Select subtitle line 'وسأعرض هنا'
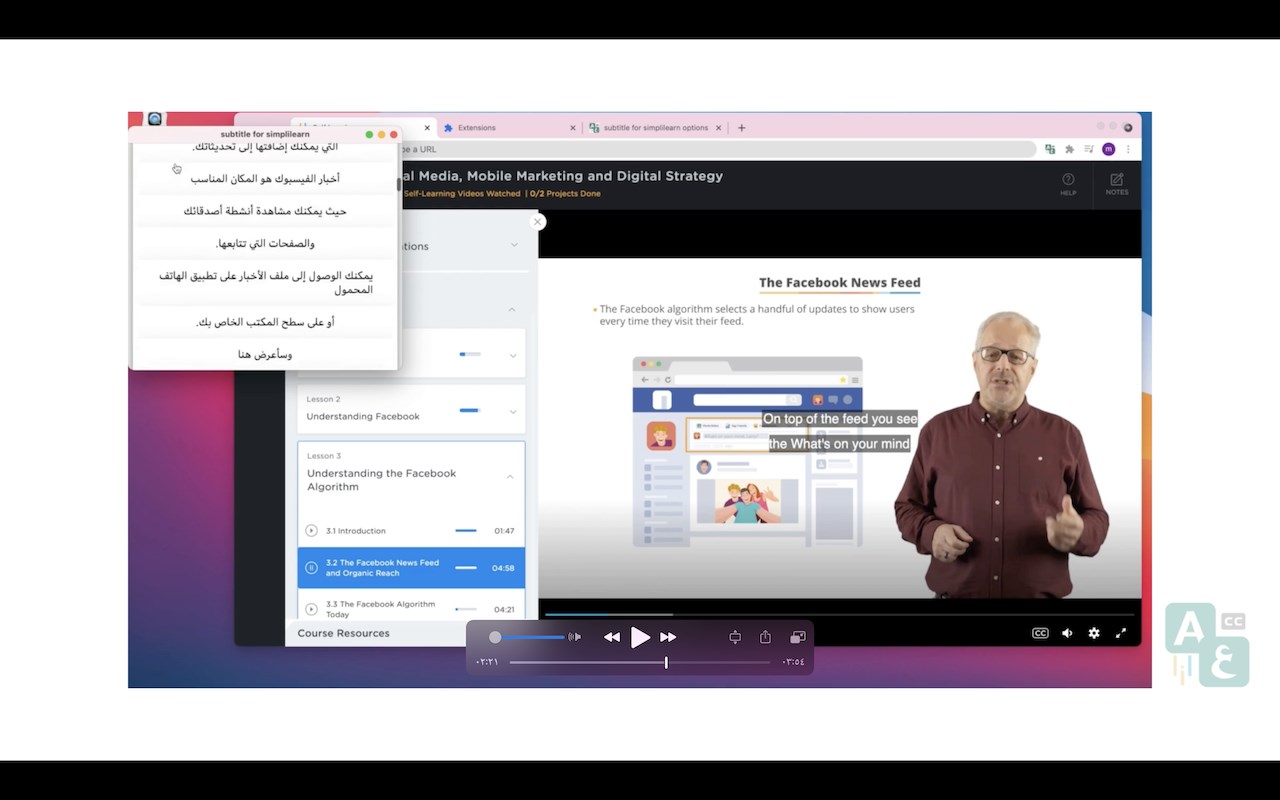 (x=265, y=354)
